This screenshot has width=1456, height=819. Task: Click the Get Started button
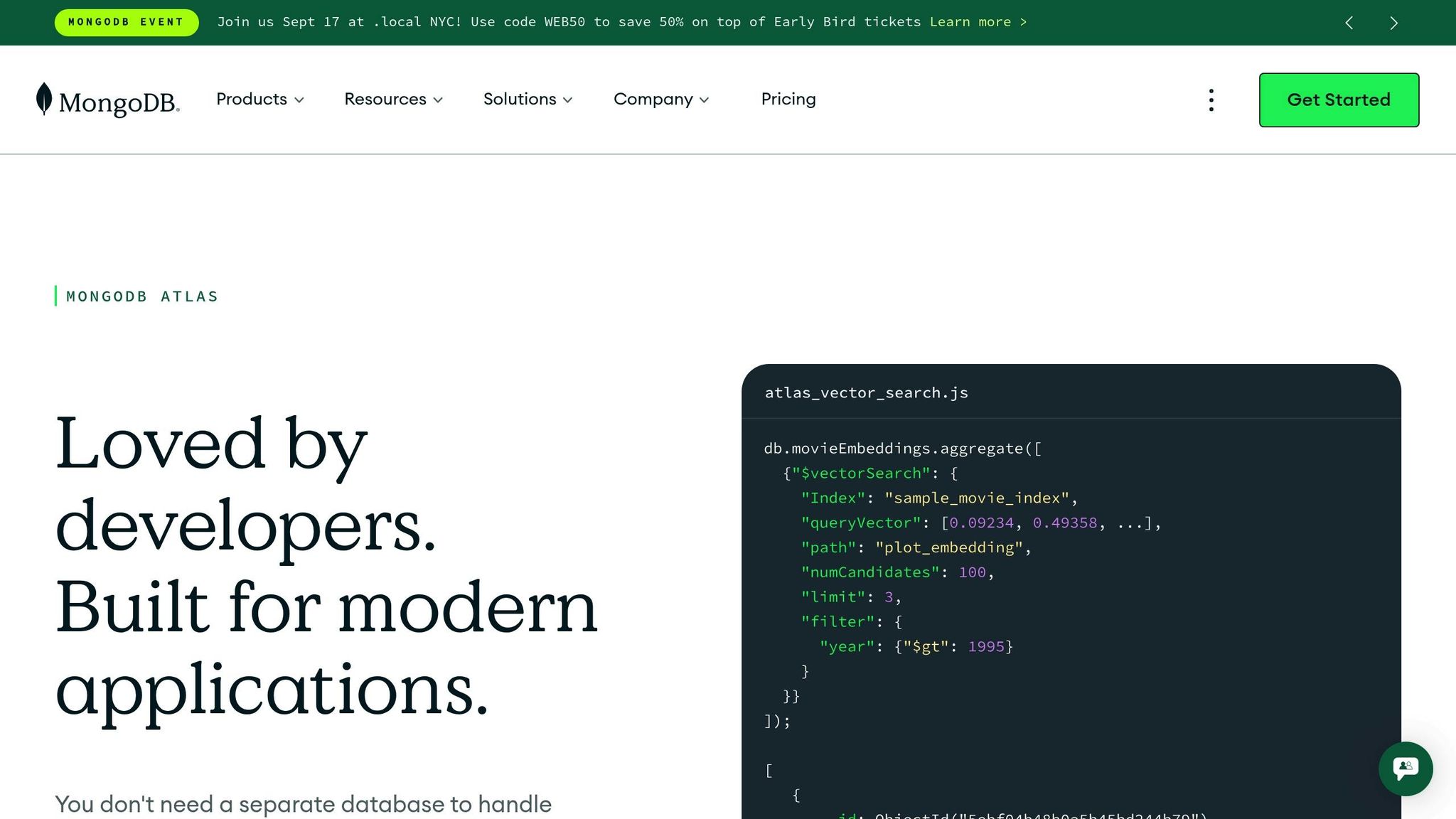(1339, 100)
